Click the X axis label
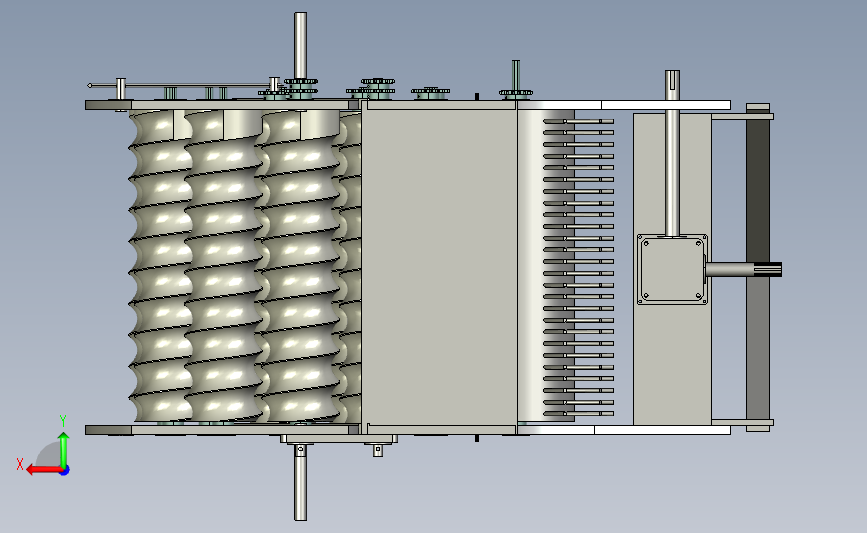The image size is (867, 533). pyautogui.click(x=20, y=464)
